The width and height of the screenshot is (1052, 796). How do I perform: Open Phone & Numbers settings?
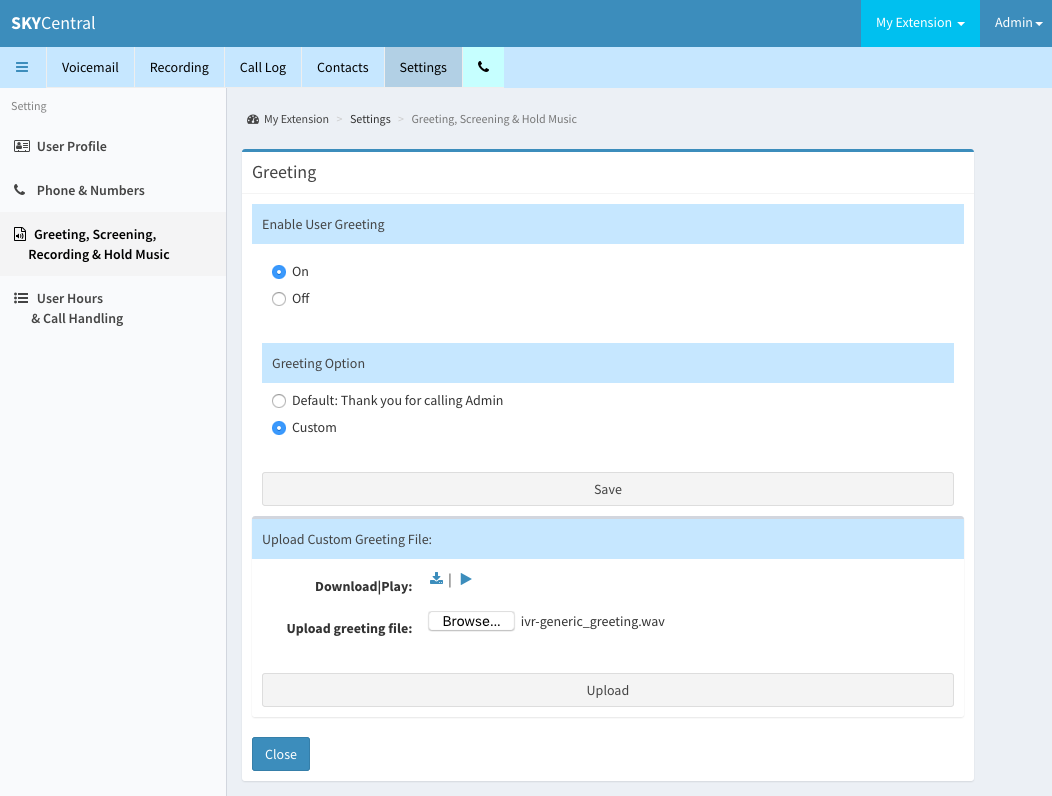(x=113, y=191)
